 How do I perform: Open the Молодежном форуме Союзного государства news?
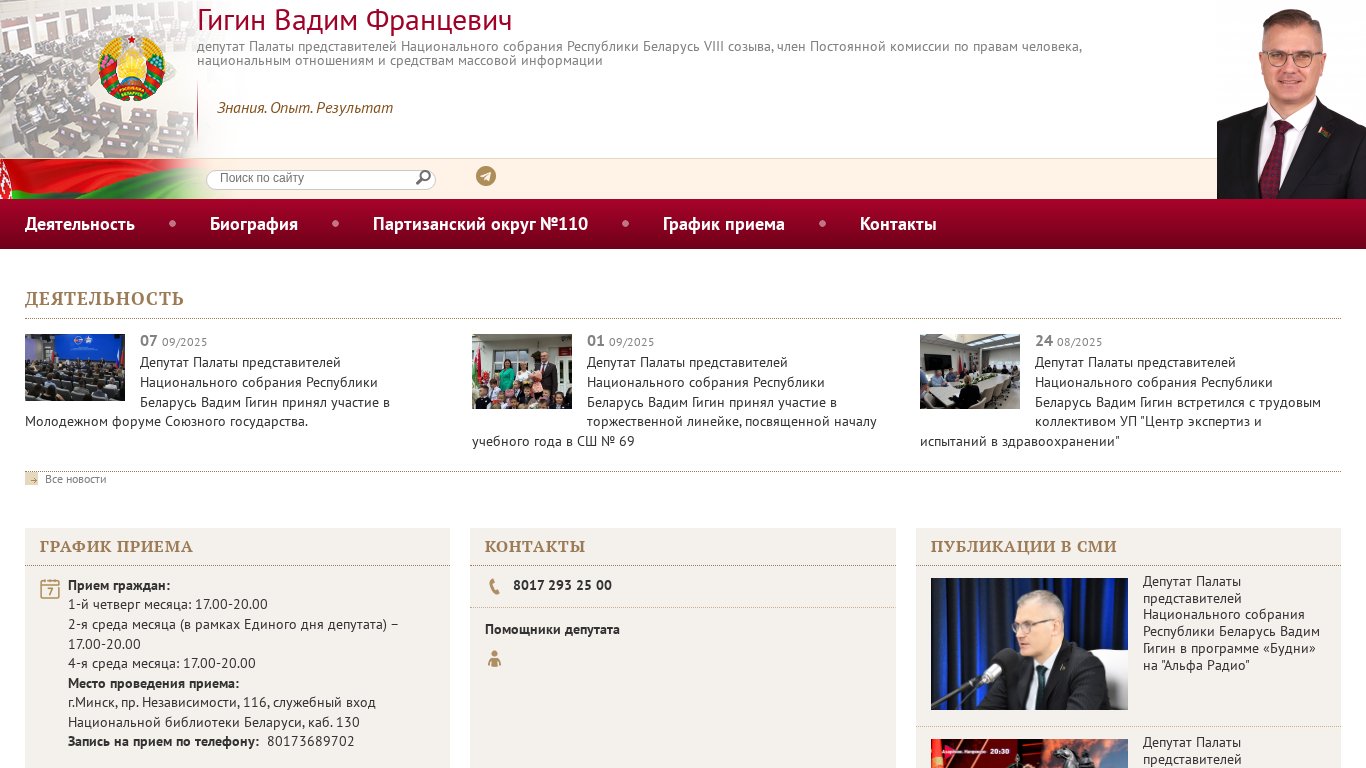[x=207, y=392]
